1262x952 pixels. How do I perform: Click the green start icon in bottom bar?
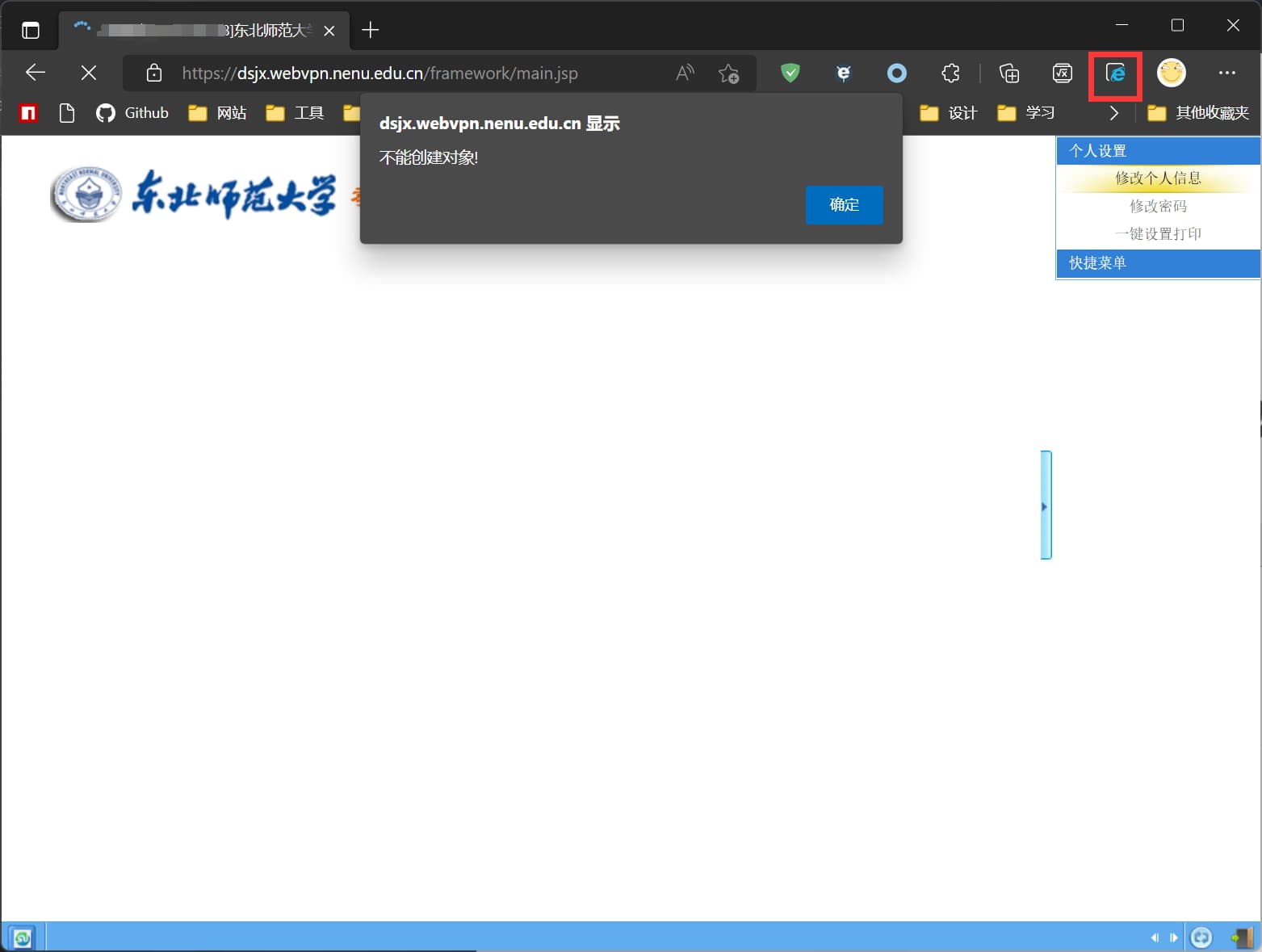coord(22,938)
